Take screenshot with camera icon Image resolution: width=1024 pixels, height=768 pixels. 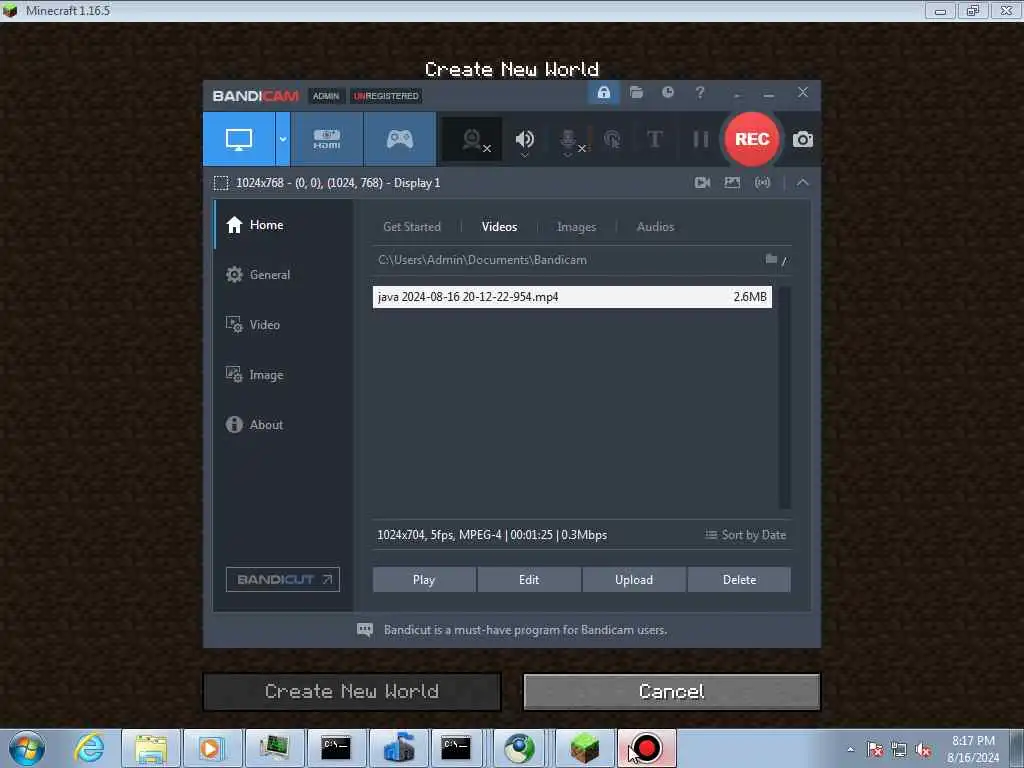tap(803, 139)
